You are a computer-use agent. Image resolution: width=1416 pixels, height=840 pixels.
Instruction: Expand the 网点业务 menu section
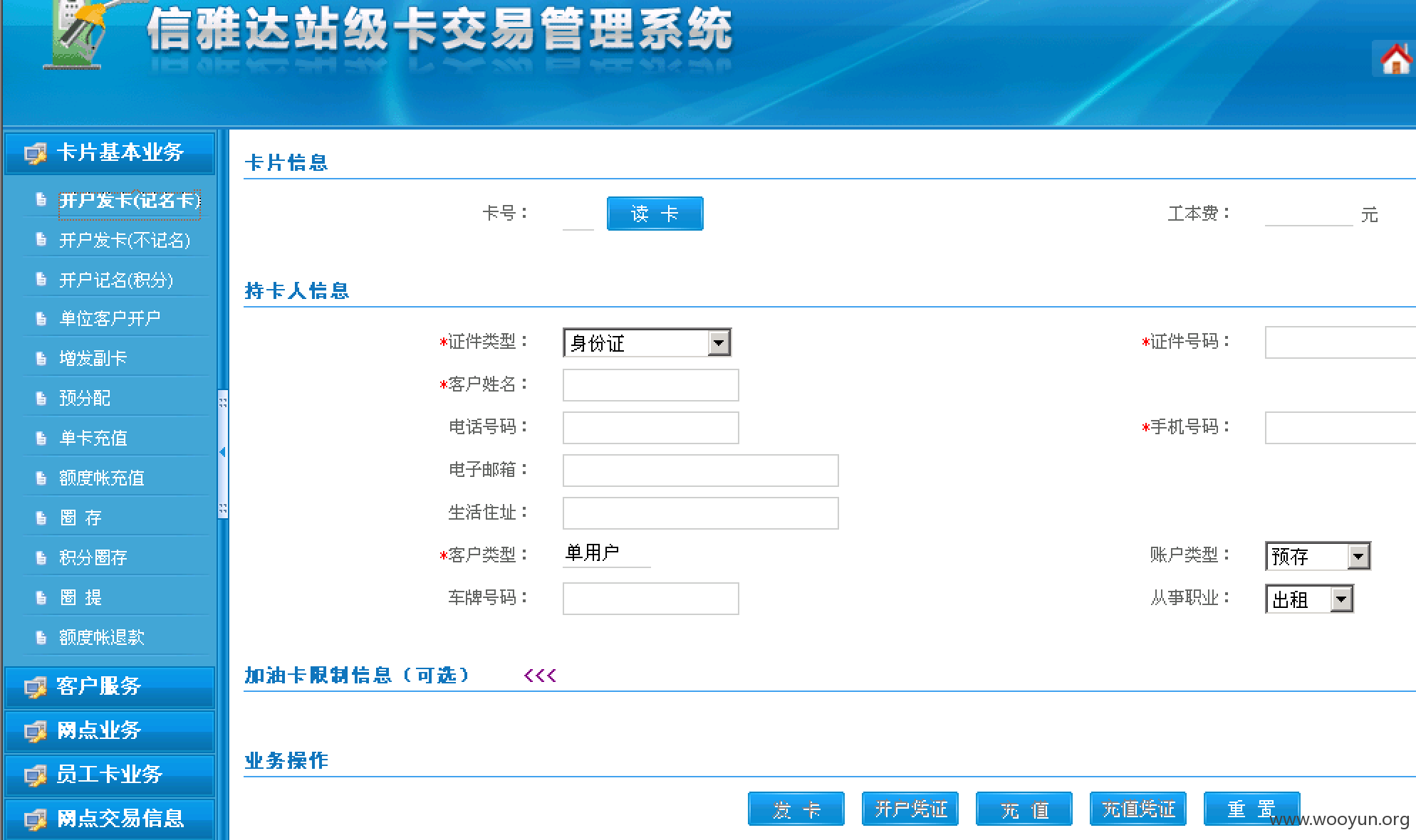coord(110,731)
